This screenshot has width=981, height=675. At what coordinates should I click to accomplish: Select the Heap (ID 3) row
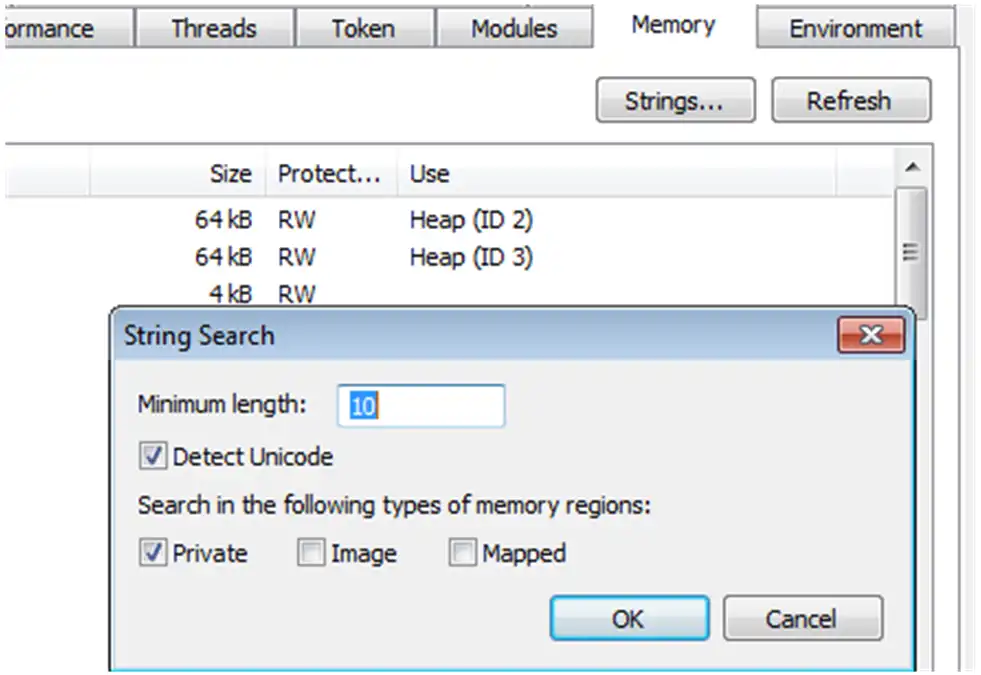[x=449, y=256]
